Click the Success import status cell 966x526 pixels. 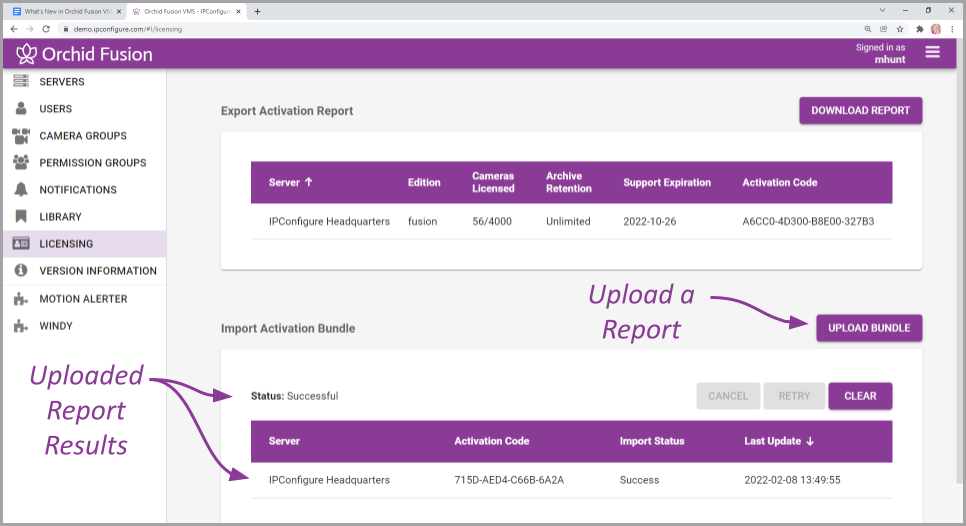click(639, 480)
